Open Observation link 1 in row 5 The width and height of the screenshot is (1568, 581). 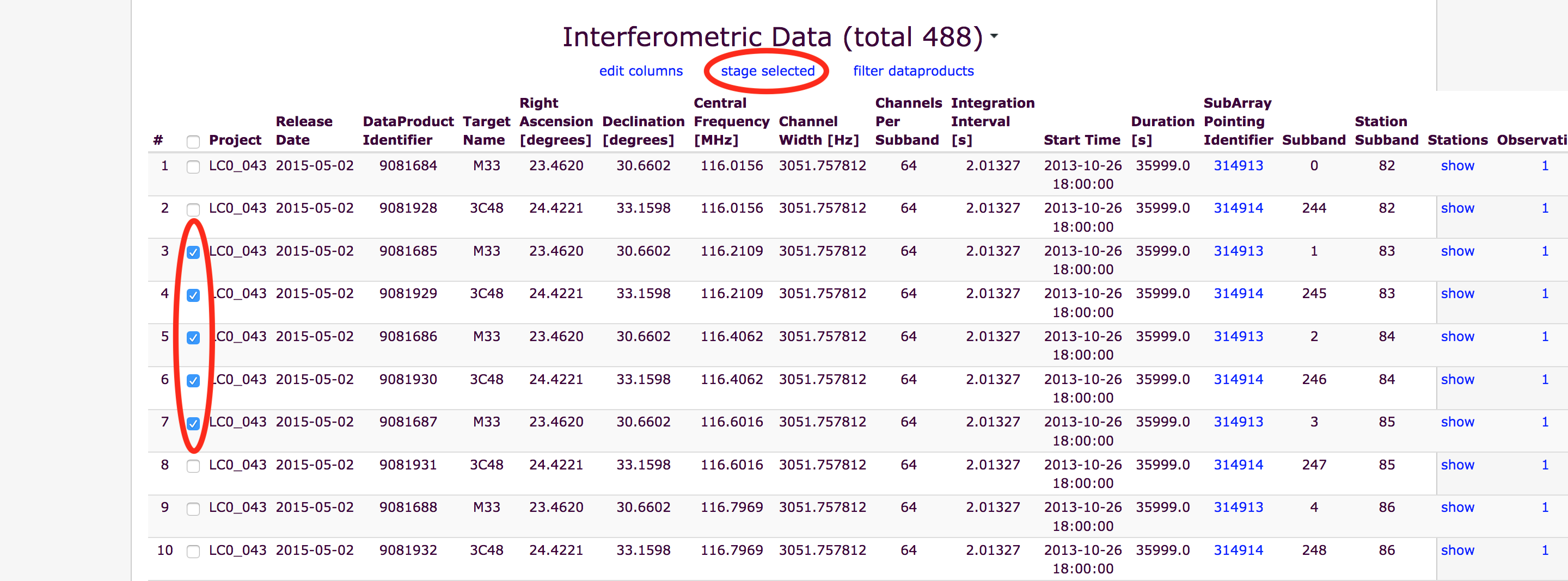pos(1545,336)
